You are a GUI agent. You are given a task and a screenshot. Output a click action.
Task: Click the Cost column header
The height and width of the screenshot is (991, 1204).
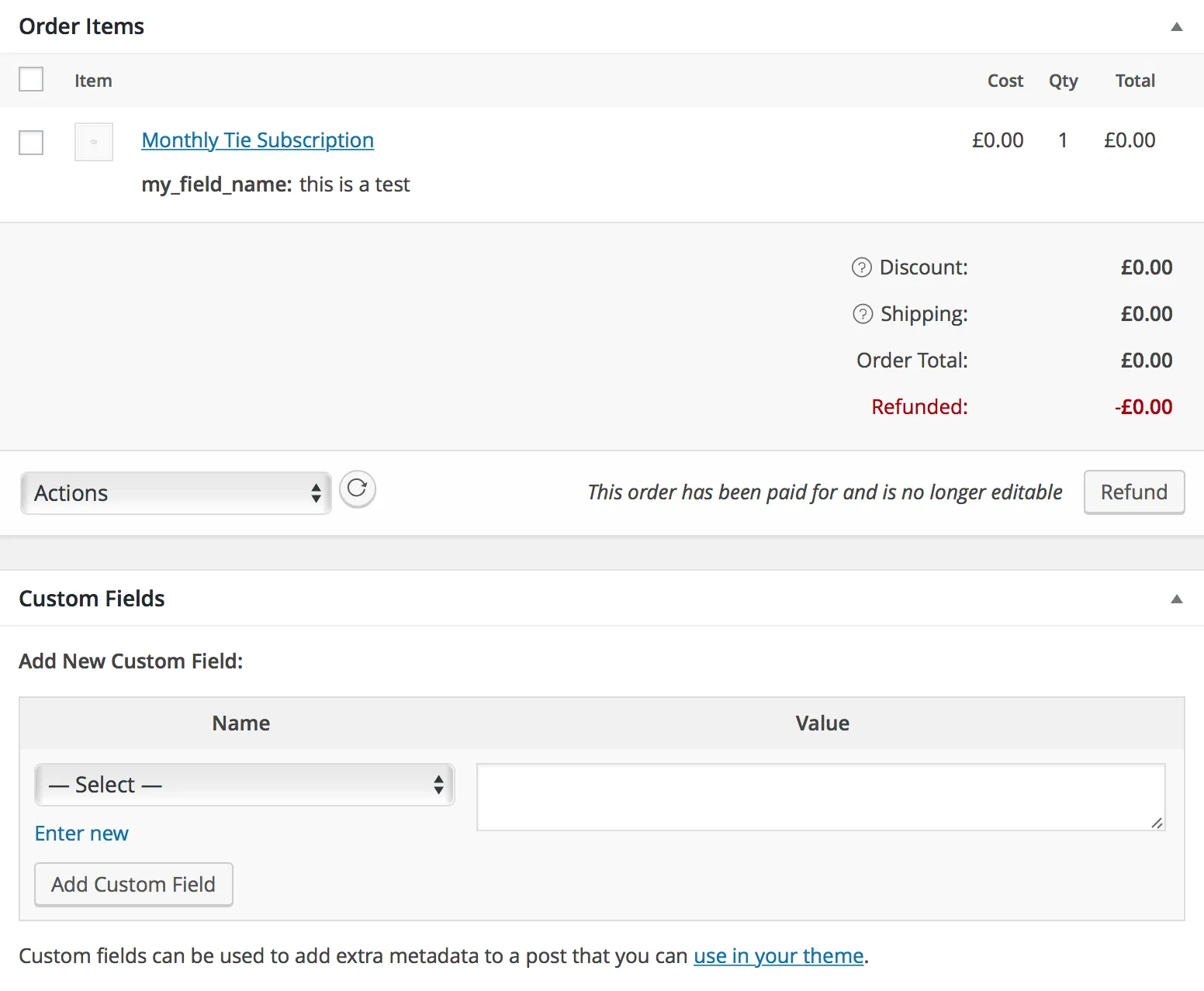click(1005, 81)
